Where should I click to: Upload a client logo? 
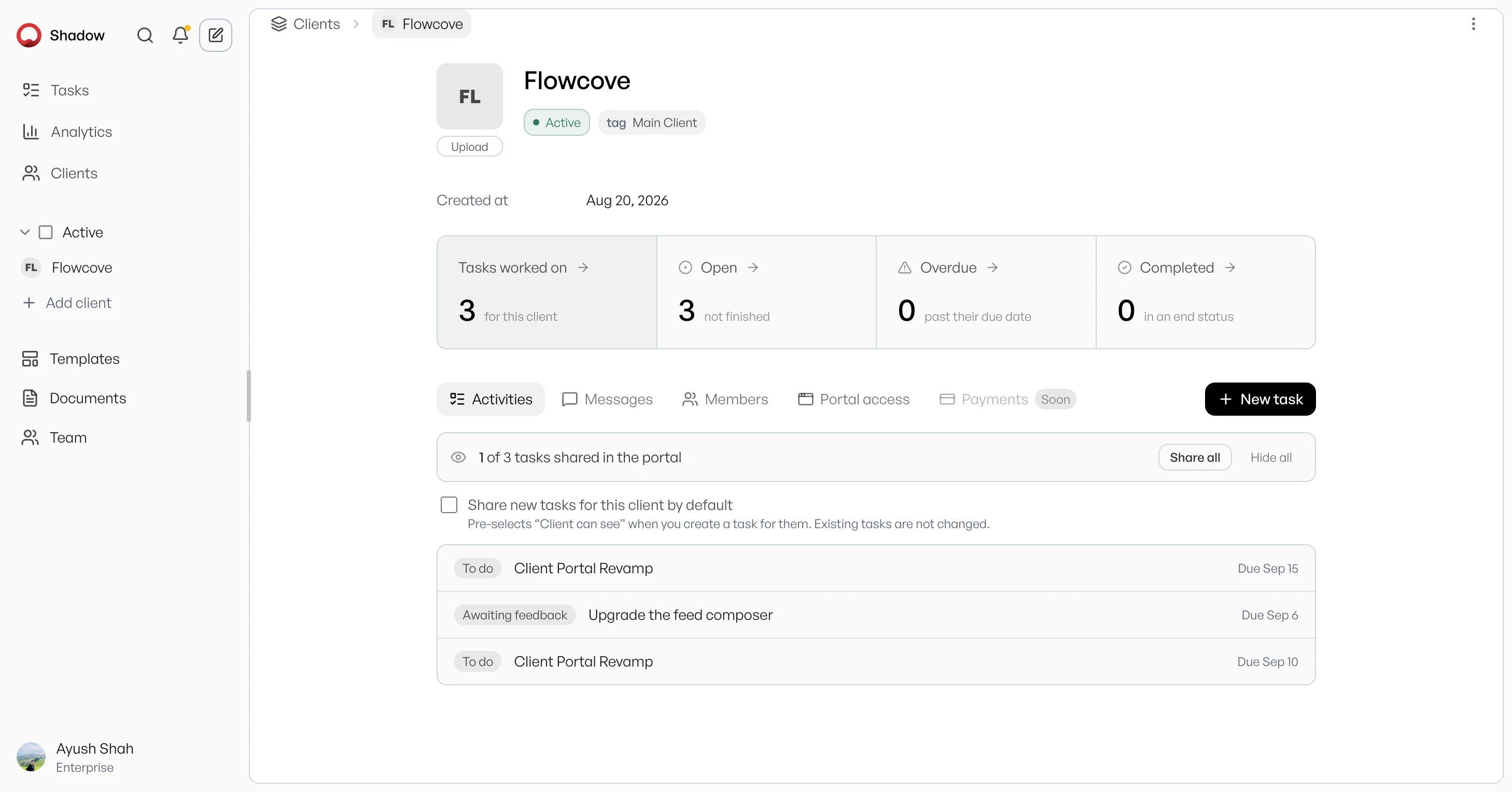469,147
